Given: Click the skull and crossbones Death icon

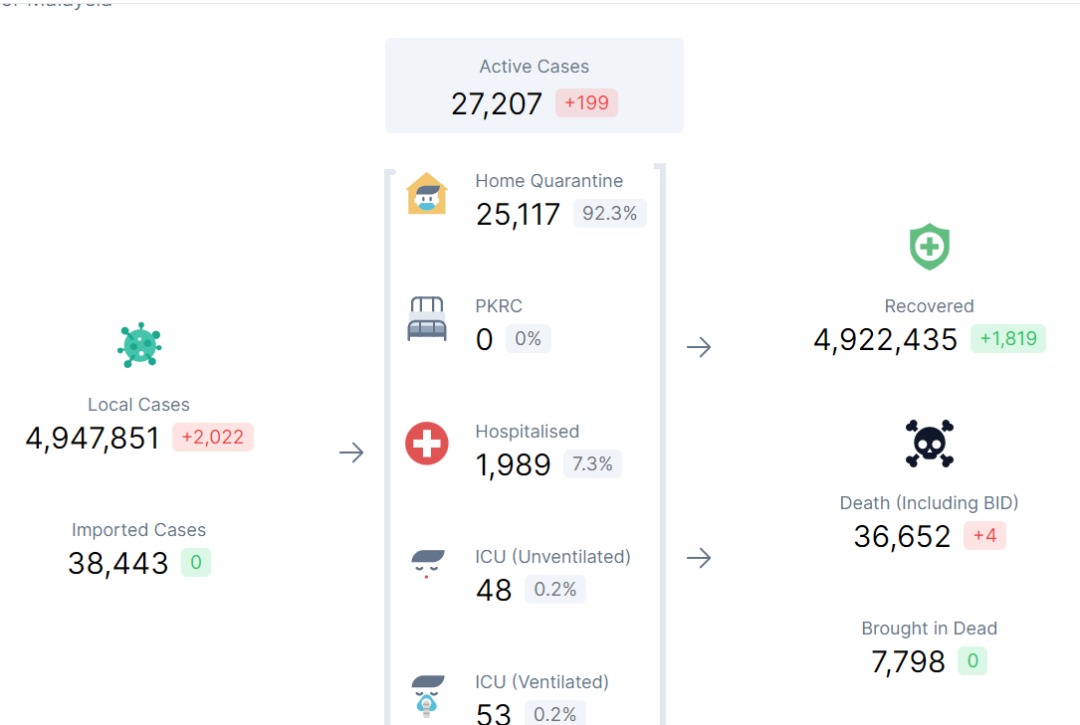Looking at the screenshot, I should tap(929, 444).
